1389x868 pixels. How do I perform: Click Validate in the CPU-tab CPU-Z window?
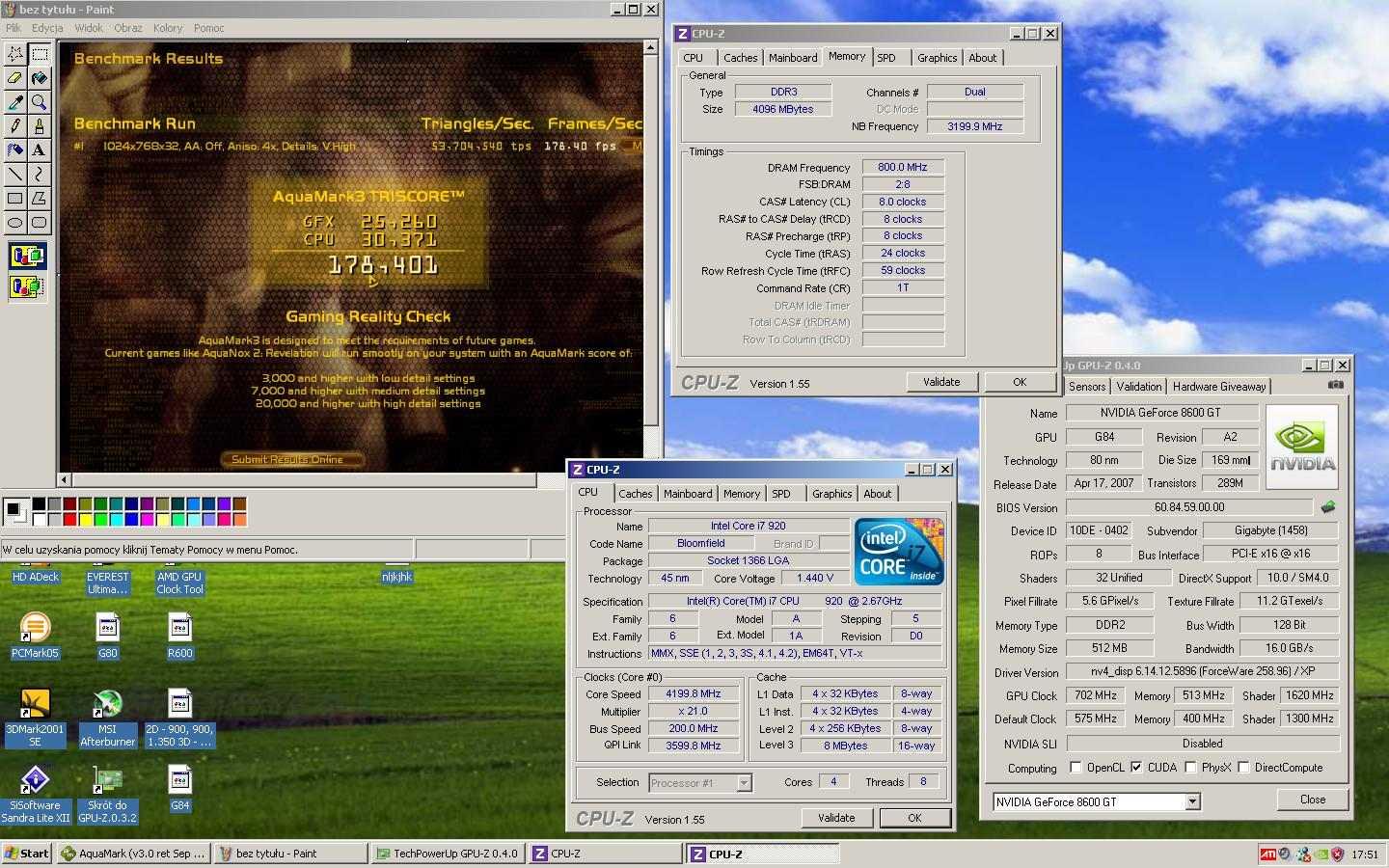click(x=836, y=818)
